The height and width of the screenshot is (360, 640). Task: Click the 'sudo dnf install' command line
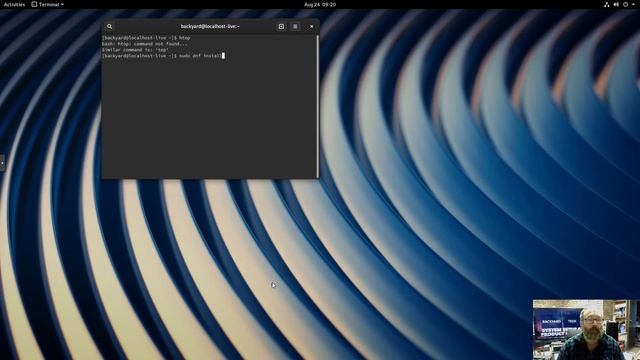pyautogui.click(x=163, y=56)
